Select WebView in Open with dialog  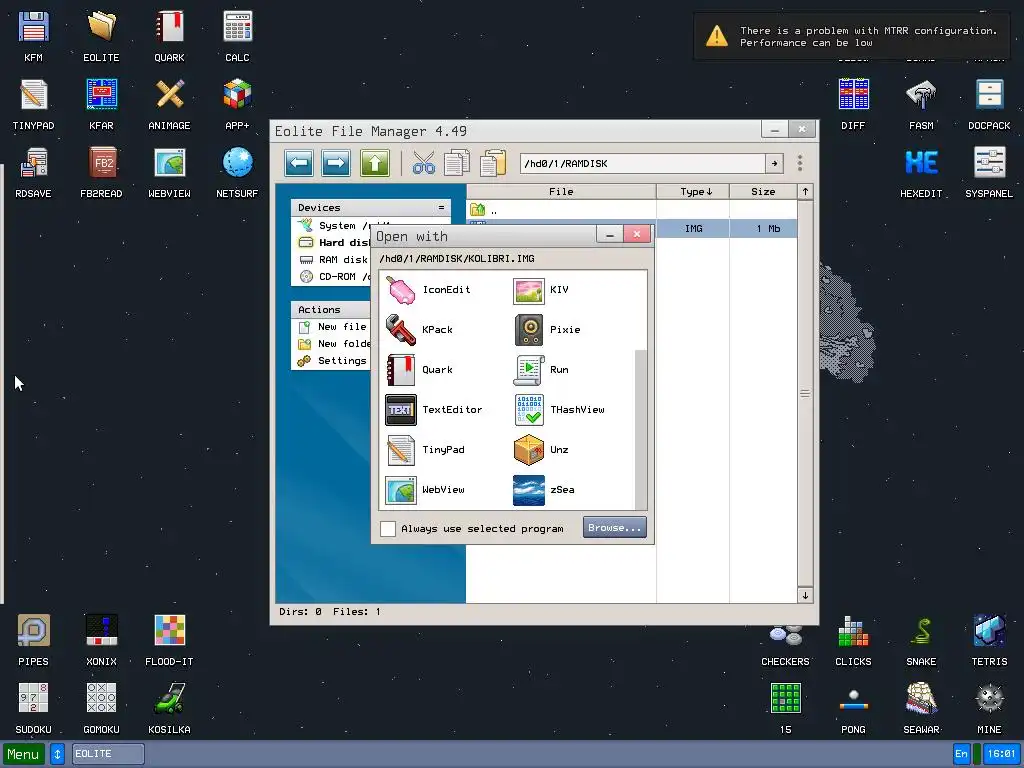coord(425,490)
